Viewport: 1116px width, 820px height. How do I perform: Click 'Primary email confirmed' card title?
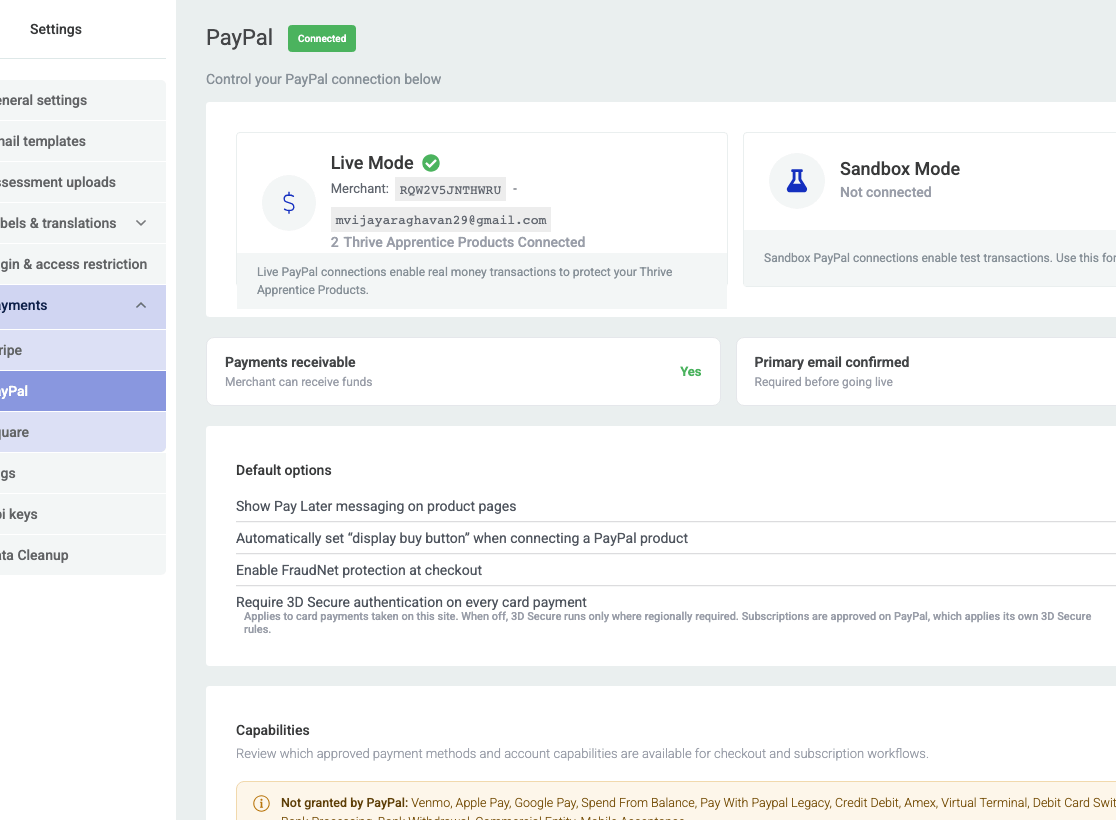(831, 362)
